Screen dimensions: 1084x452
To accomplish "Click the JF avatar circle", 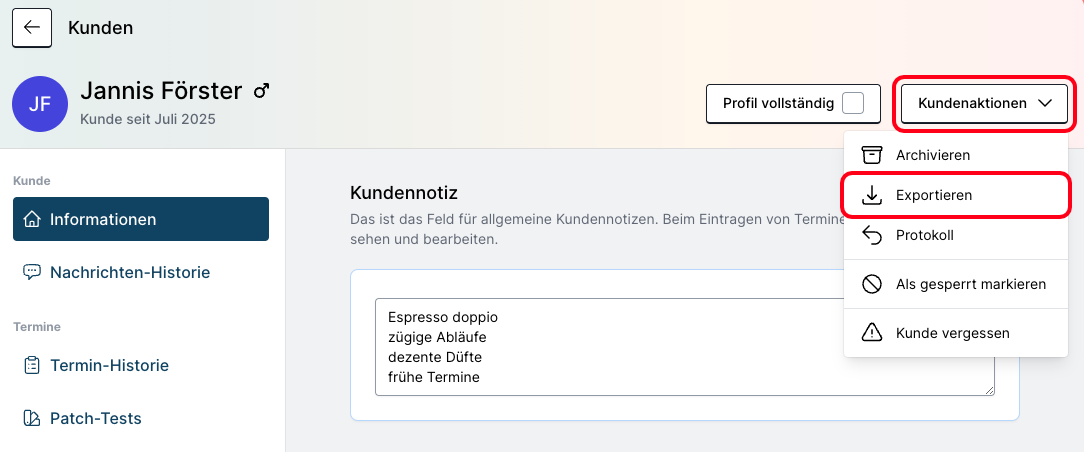I will click(x=40, y=104).
